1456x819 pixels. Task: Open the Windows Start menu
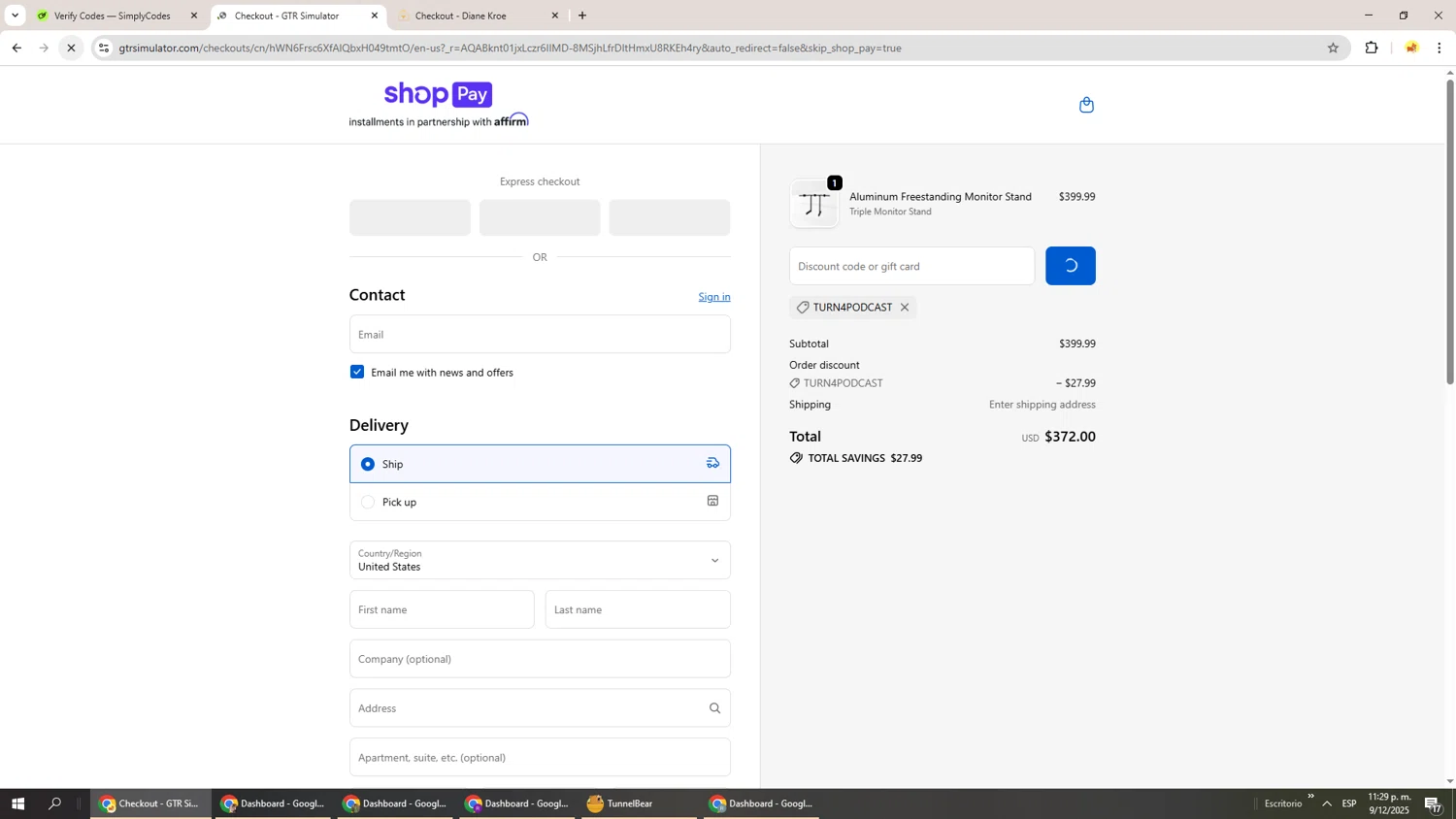[x=17, y=803]
